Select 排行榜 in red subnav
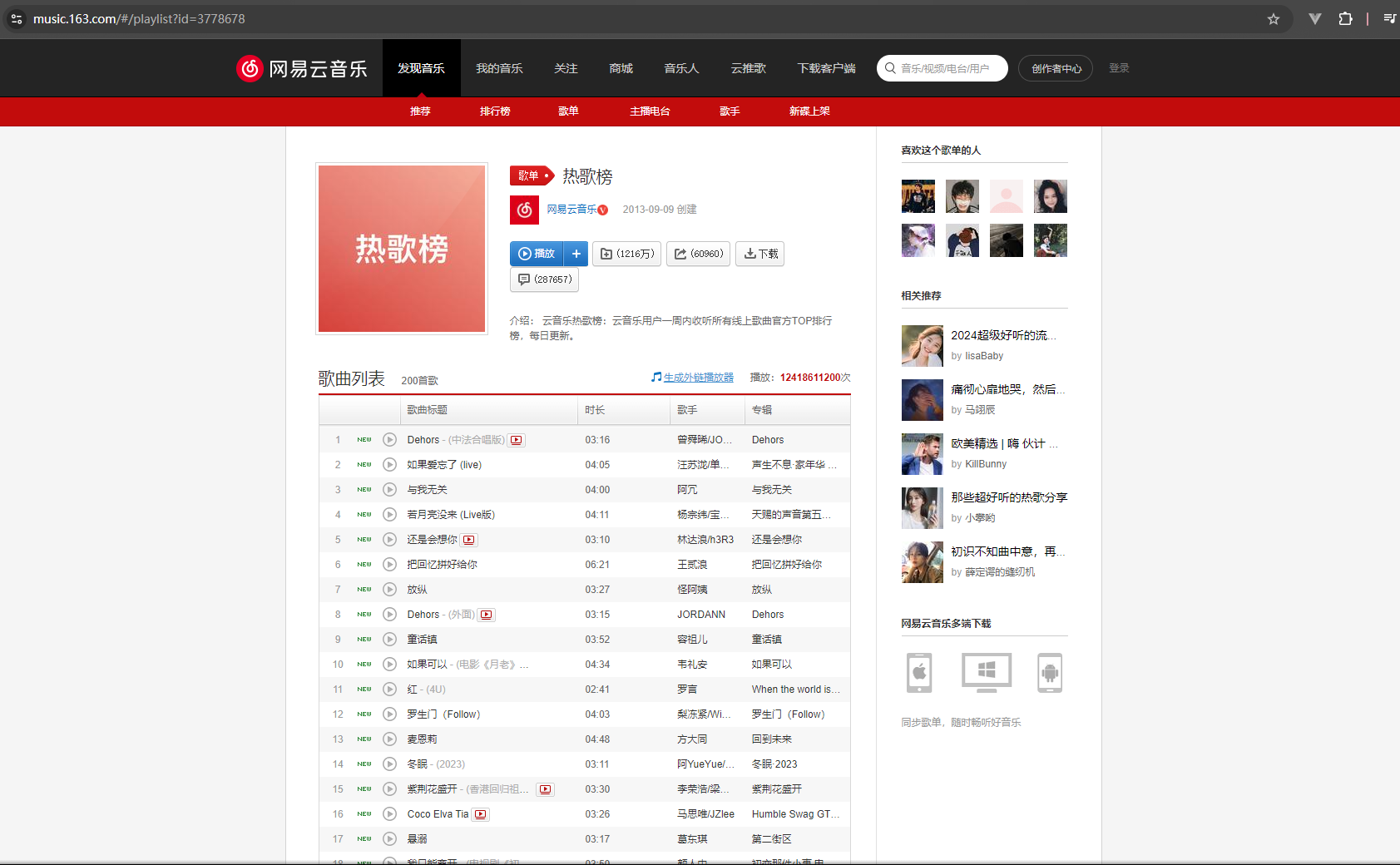Viewport: 1400px width, 865px height. click(495, 111)
